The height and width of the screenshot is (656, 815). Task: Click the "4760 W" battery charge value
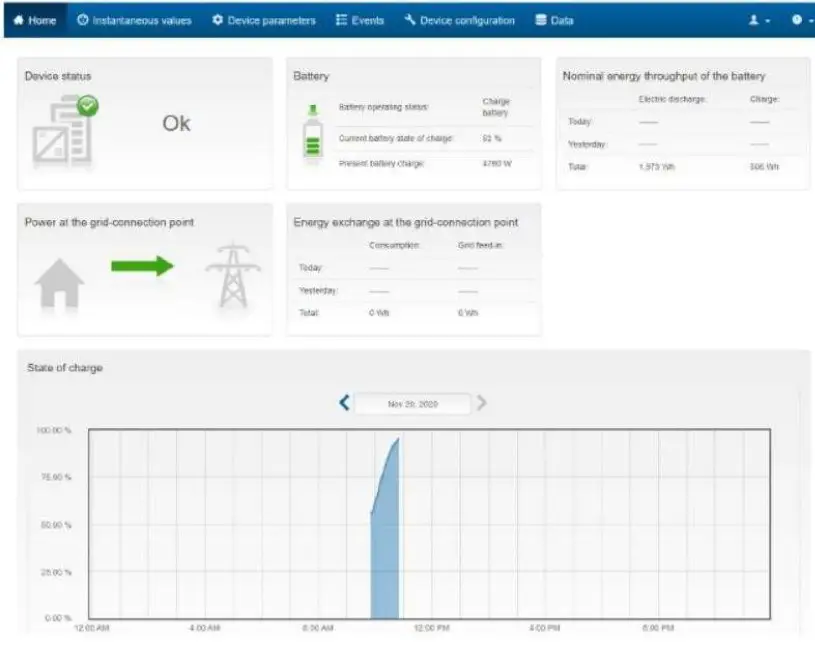pyautogui.click(x=497, y=163)
